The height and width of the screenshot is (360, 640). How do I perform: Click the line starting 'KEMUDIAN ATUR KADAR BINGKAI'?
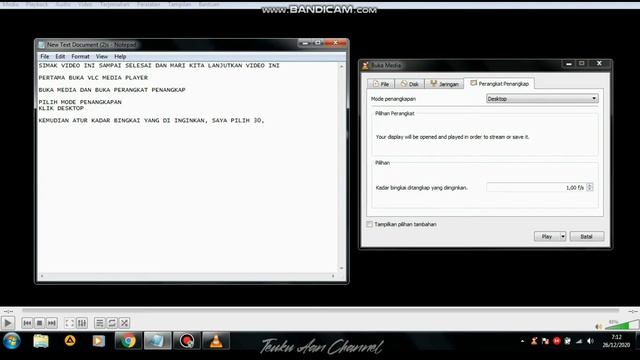pyautogui.click(x=151, y=120)
